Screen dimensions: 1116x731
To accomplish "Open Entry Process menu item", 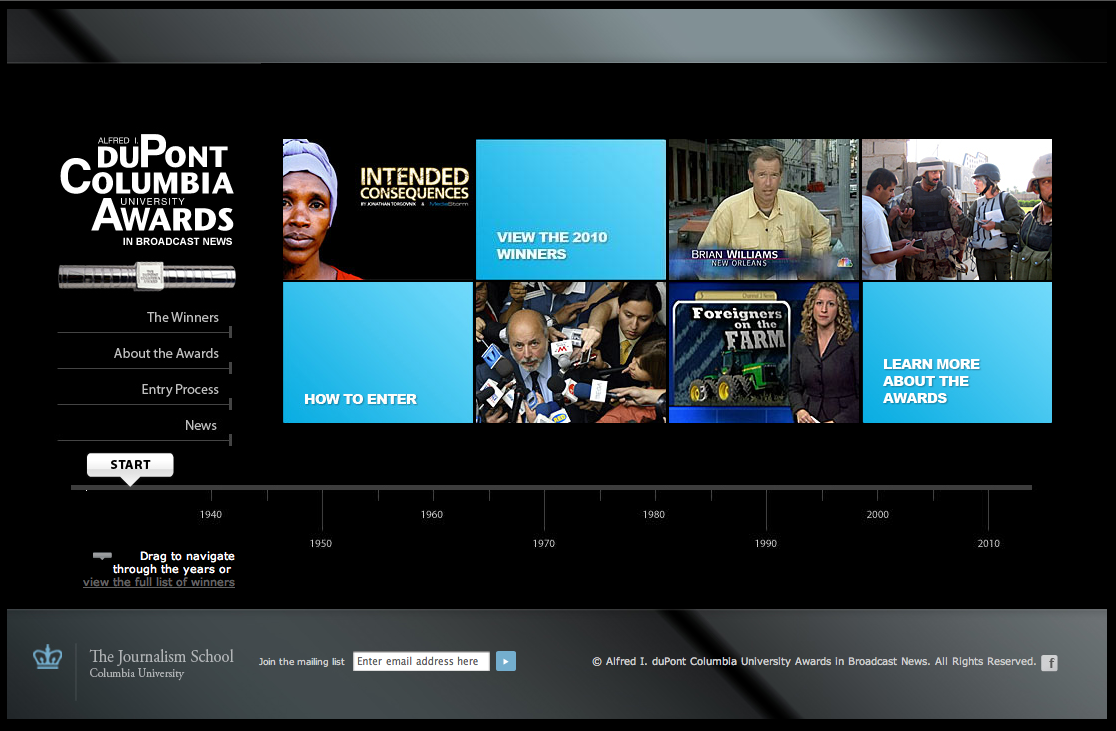I will tap(180, 389).
